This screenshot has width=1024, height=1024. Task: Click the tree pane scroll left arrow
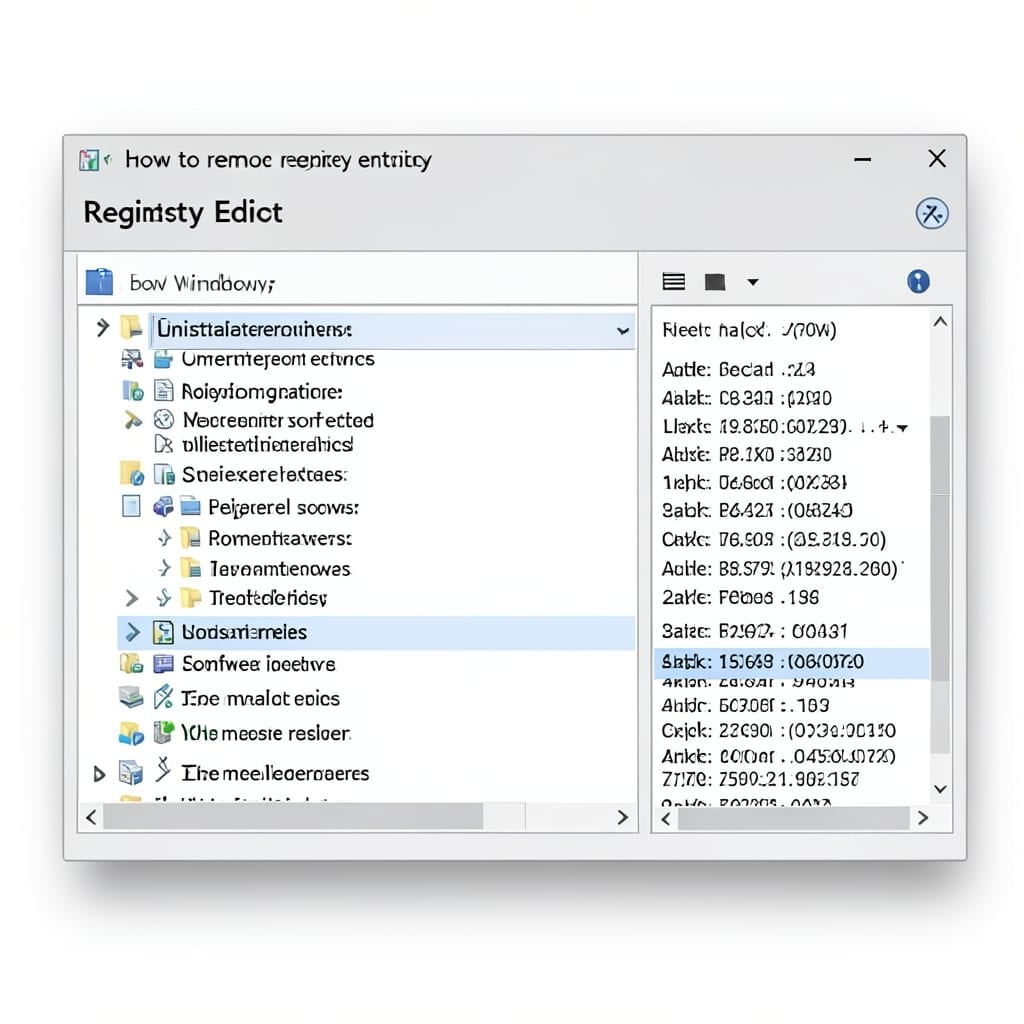pyautogui.click(x=91, y=817)
